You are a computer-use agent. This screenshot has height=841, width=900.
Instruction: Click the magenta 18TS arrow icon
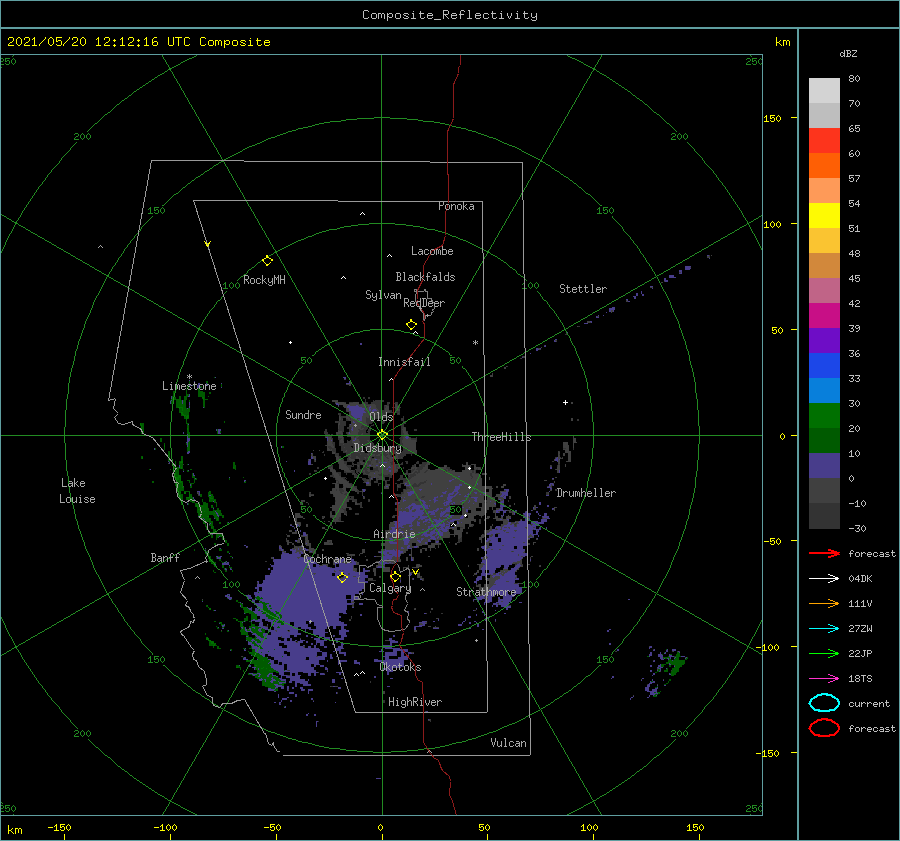(x=824, y=679)
